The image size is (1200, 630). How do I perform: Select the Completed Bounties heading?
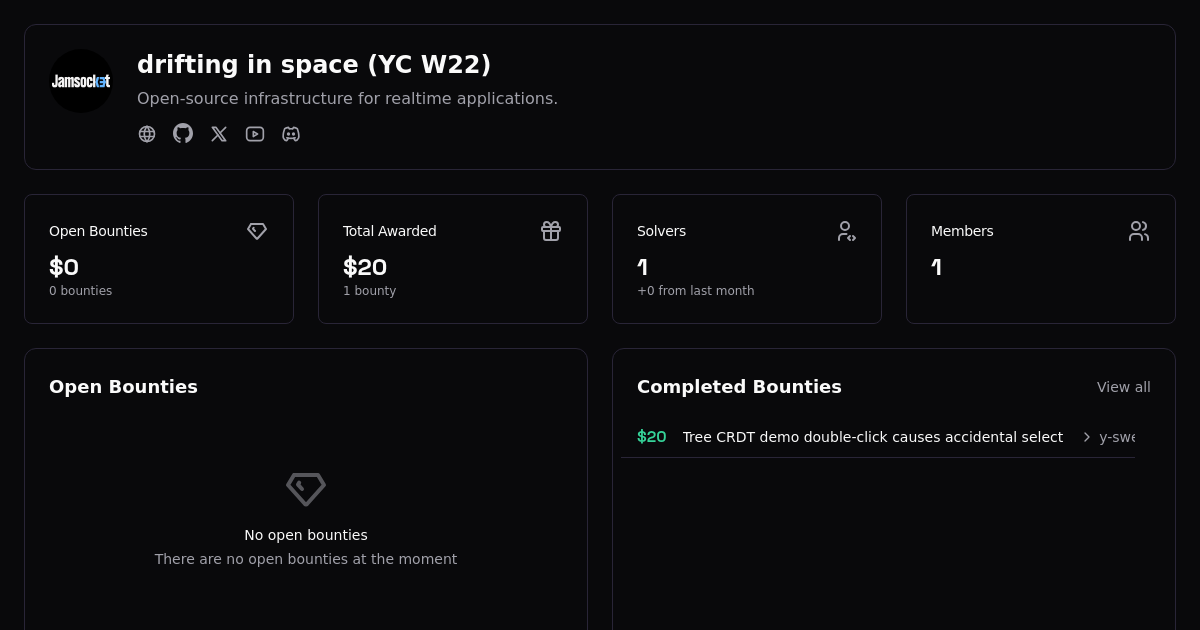pos(739,387)
